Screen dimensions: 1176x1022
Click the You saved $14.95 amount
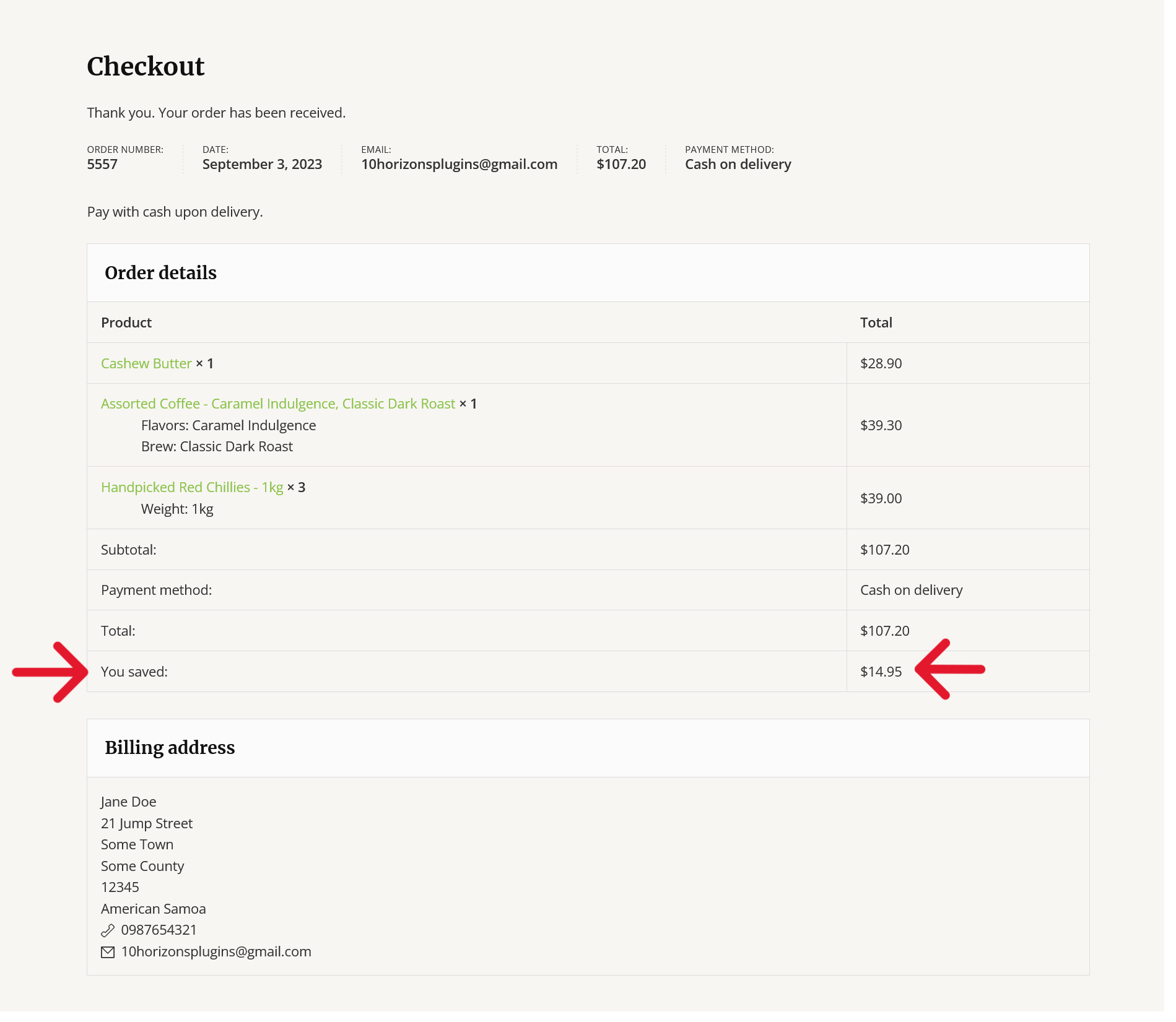881,672
